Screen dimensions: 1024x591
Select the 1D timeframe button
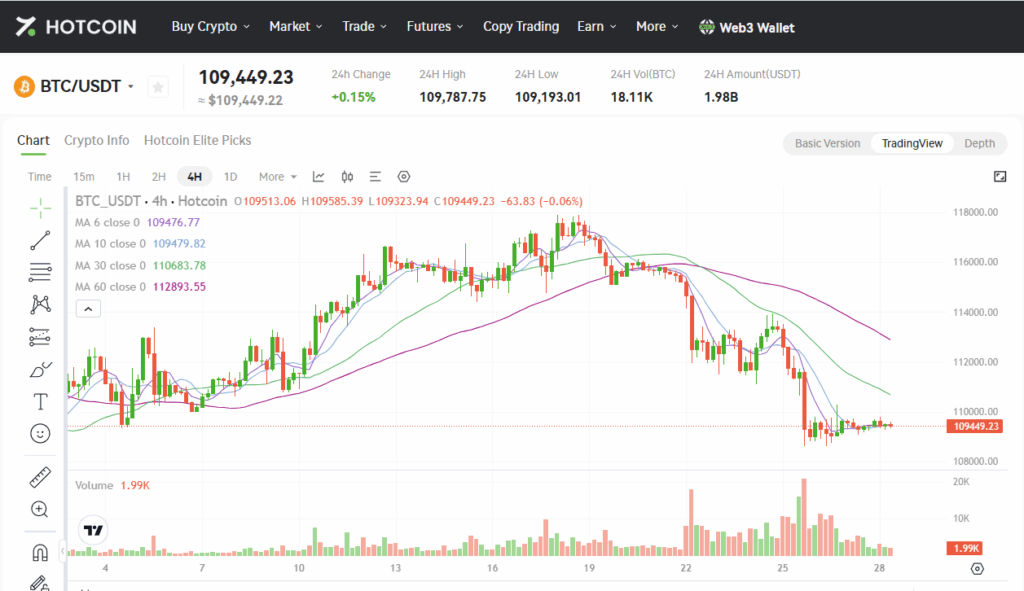pyautogui.click(x=230, y=176)
